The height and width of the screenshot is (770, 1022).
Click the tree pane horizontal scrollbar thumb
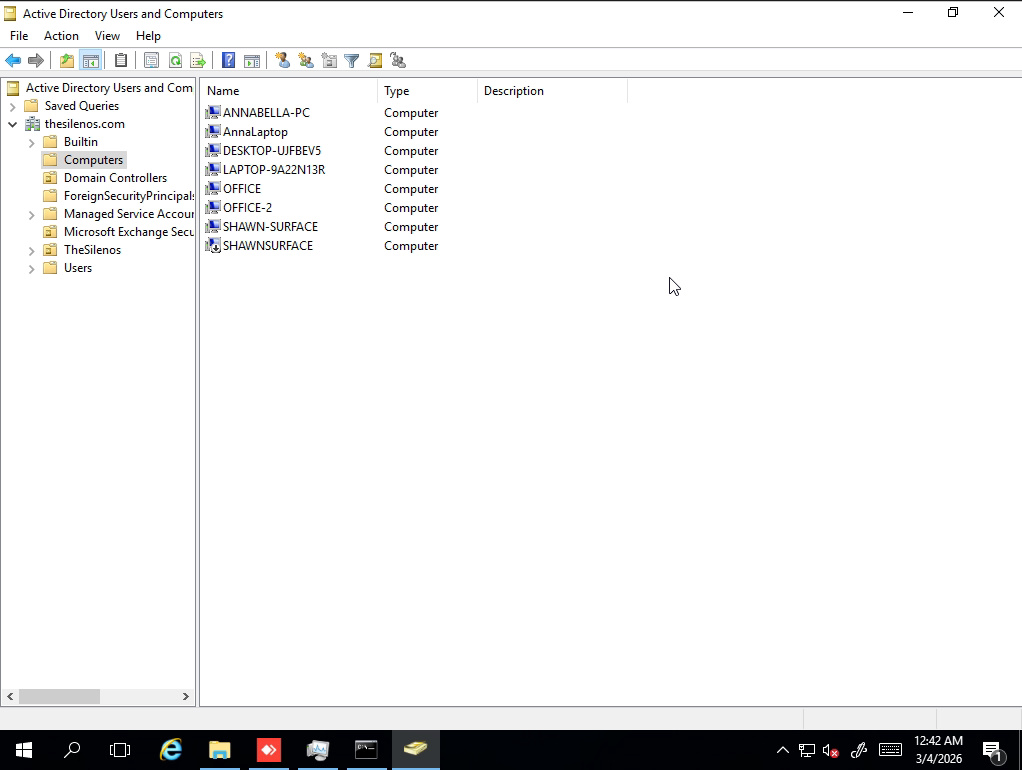59,696
